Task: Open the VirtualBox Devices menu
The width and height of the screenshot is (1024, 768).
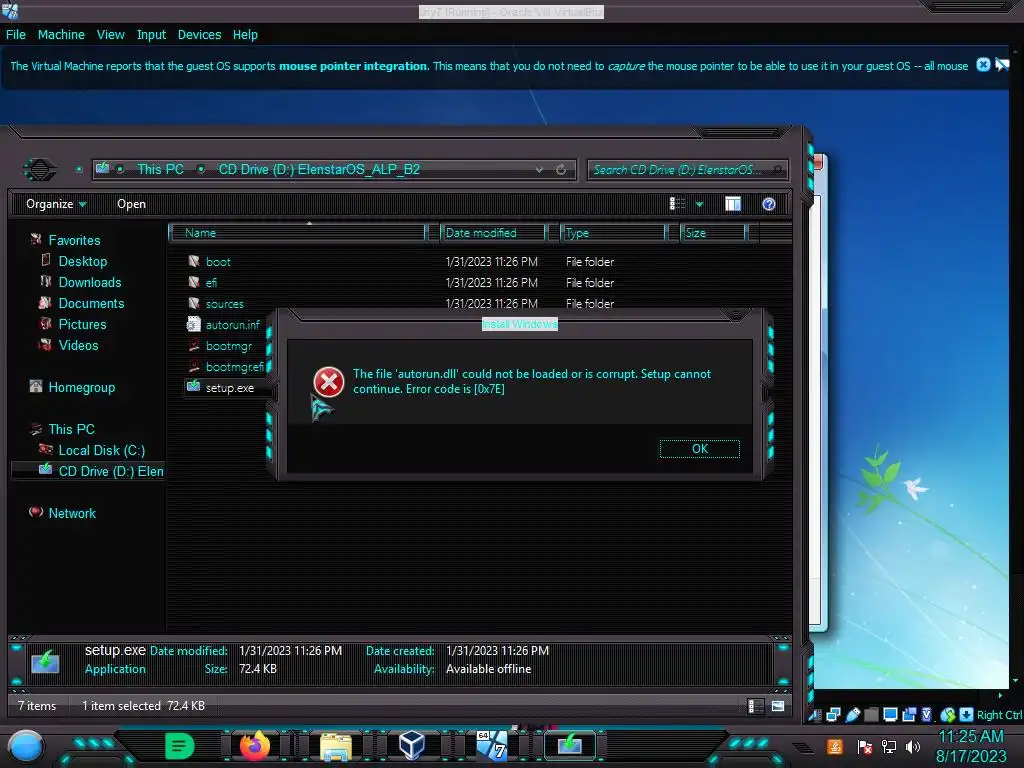Action: coord(199,35)
